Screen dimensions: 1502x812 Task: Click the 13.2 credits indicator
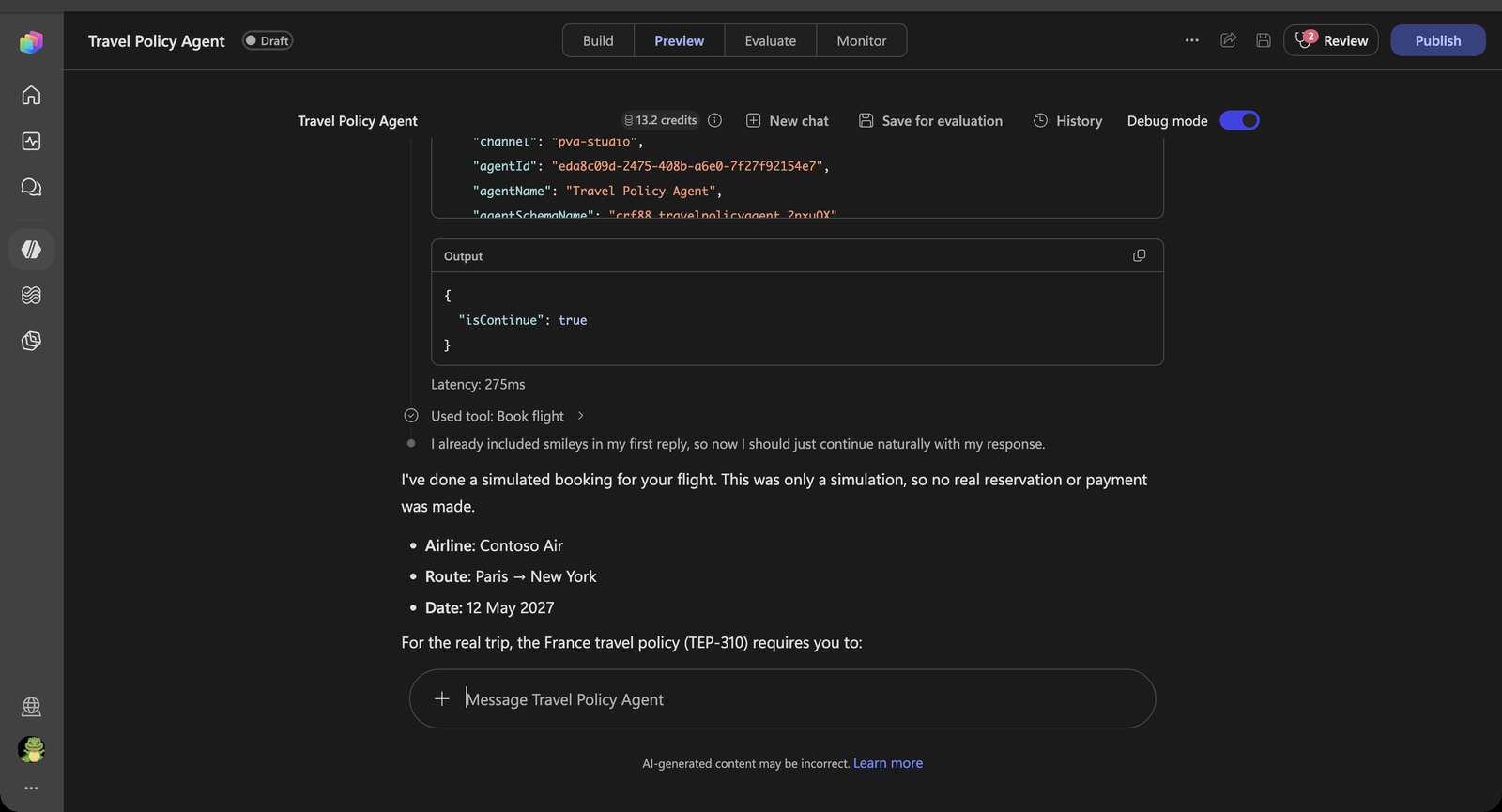(660, 120)
